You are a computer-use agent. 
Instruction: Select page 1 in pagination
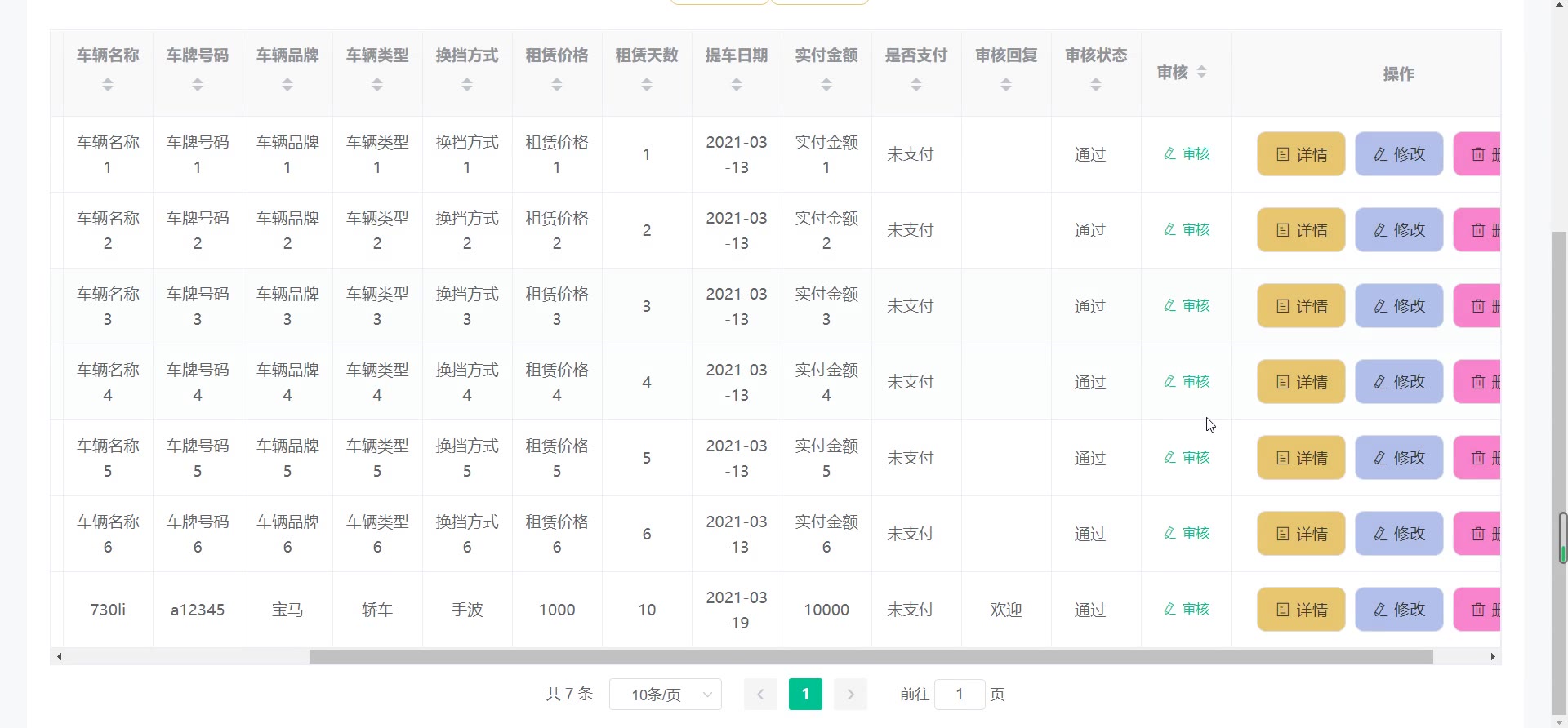tap(805, 695)
